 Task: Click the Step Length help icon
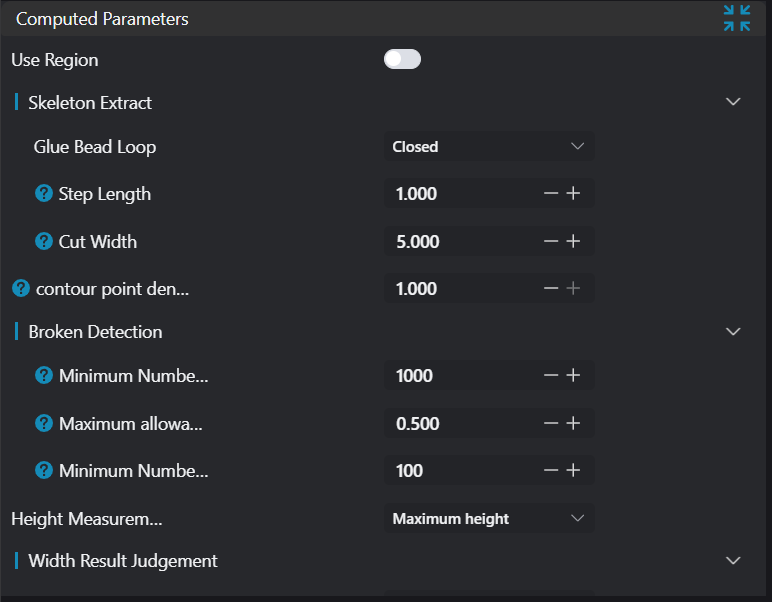(43, 194)
